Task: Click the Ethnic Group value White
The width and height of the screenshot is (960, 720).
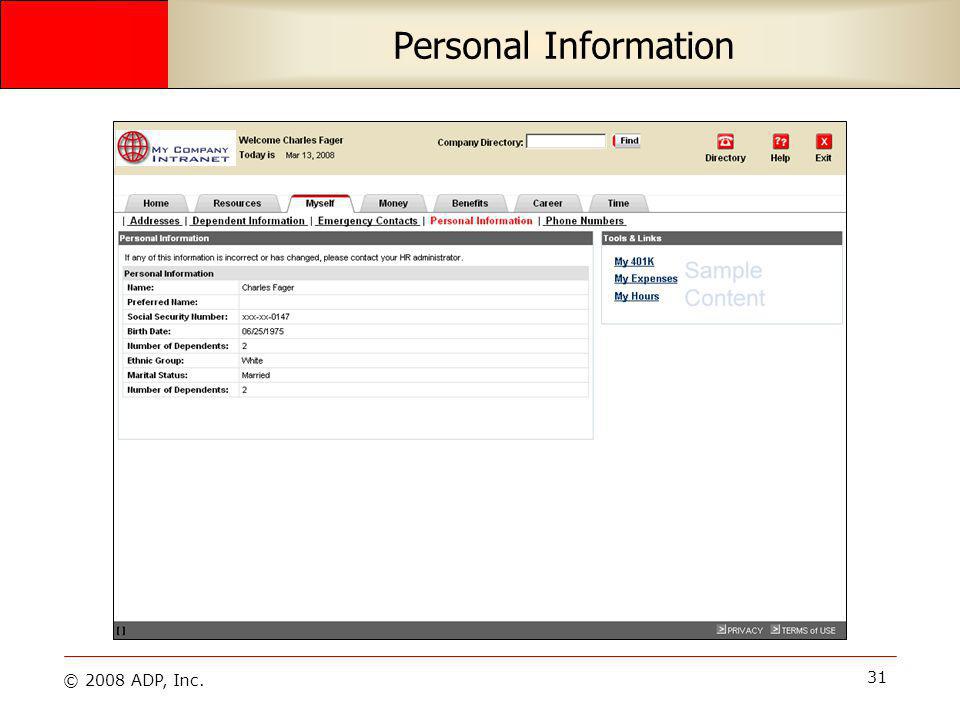Action: click(x=252, y=361)
